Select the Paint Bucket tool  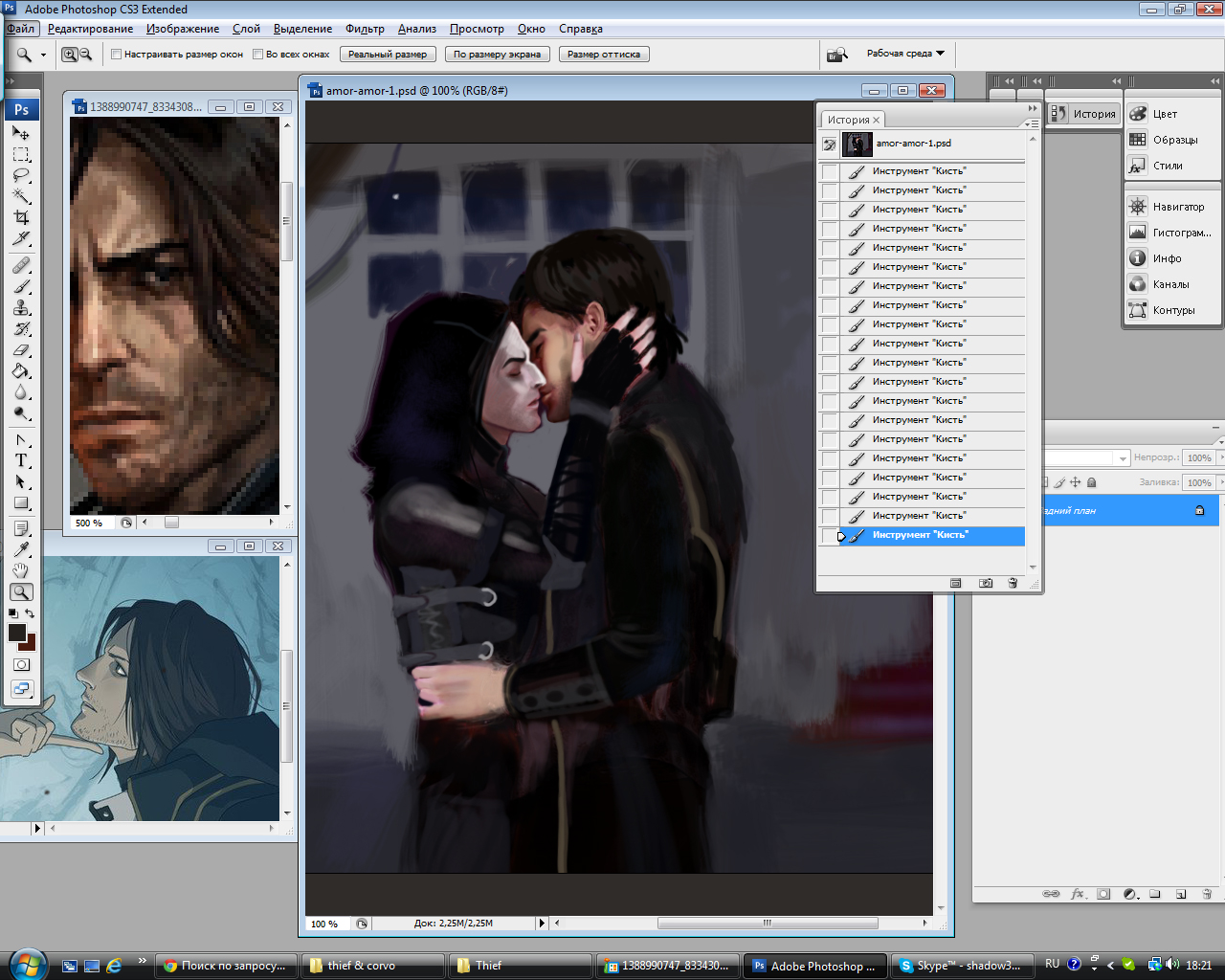click(x=21, y=370)
